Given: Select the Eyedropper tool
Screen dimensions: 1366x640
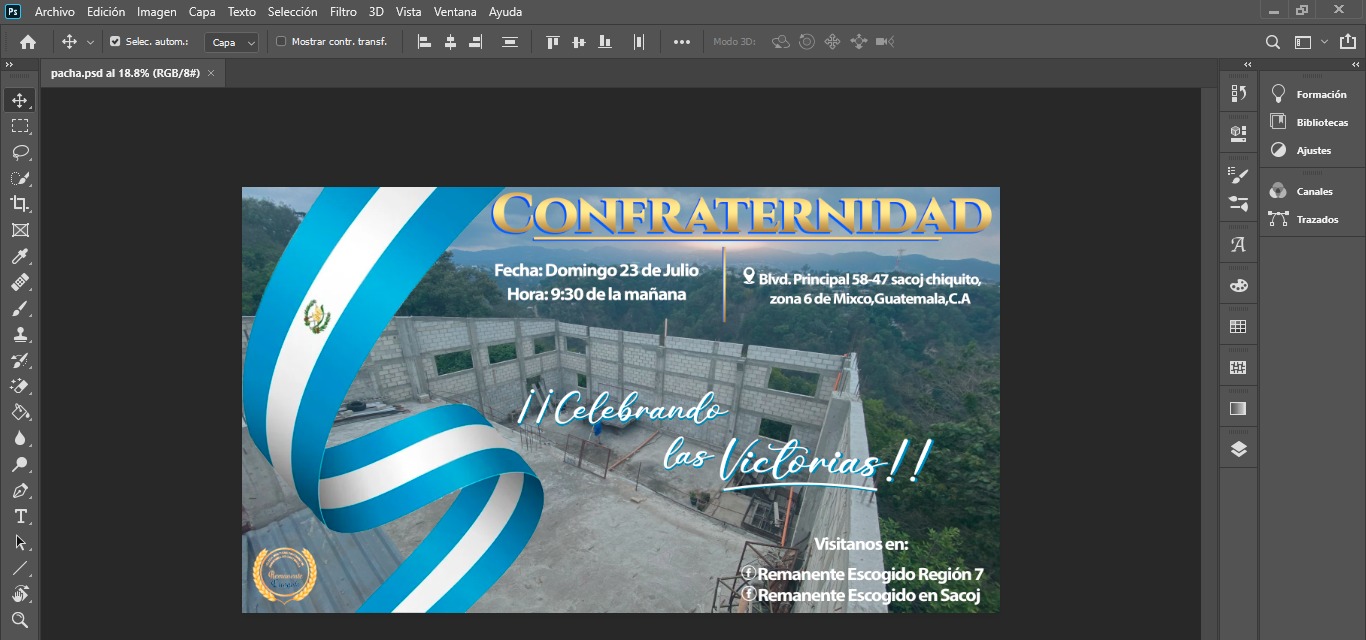Looking at the screenshot, I should tap(20, 257).
